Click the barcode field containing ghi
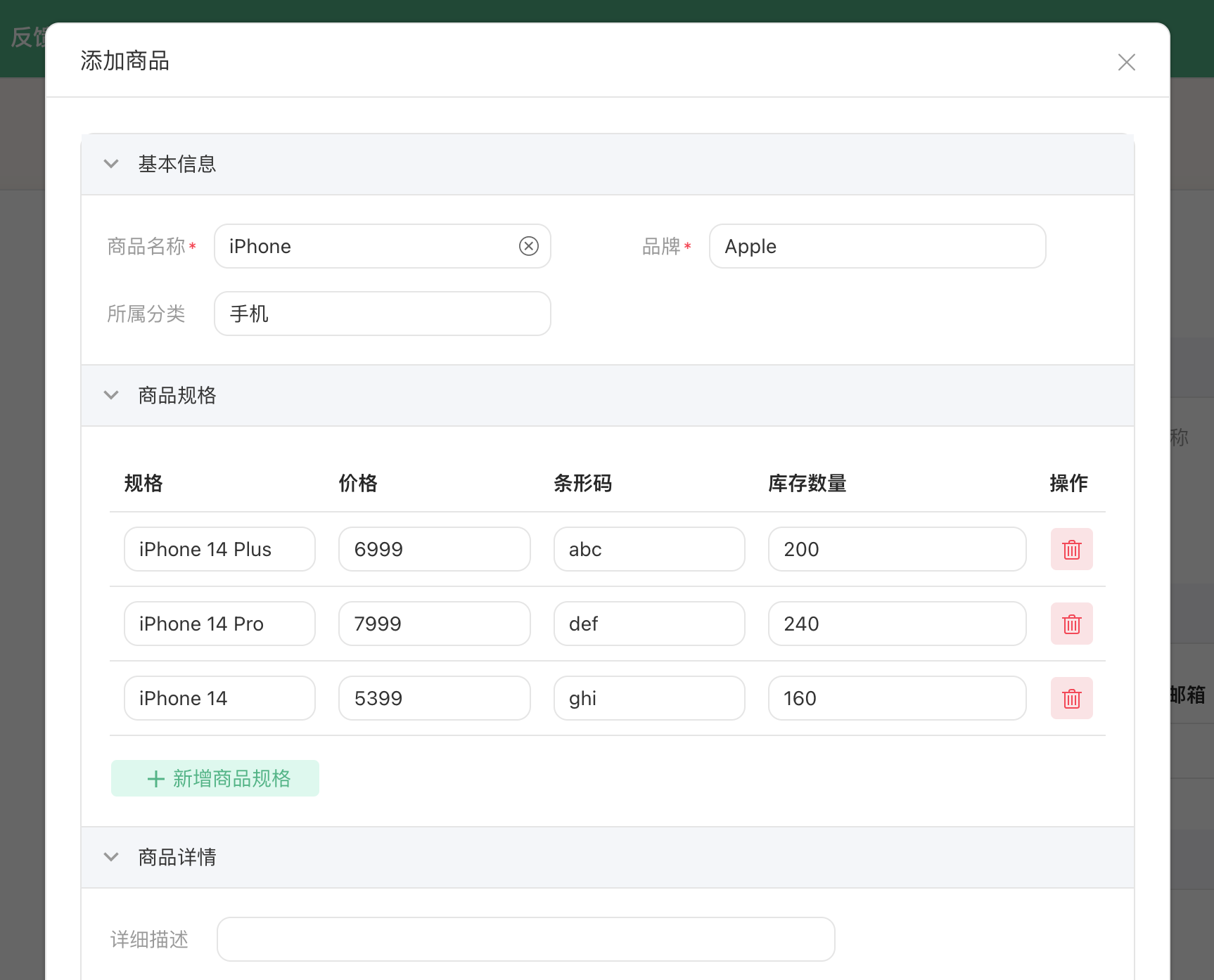The image size is (1214, 980). (648, 698)
